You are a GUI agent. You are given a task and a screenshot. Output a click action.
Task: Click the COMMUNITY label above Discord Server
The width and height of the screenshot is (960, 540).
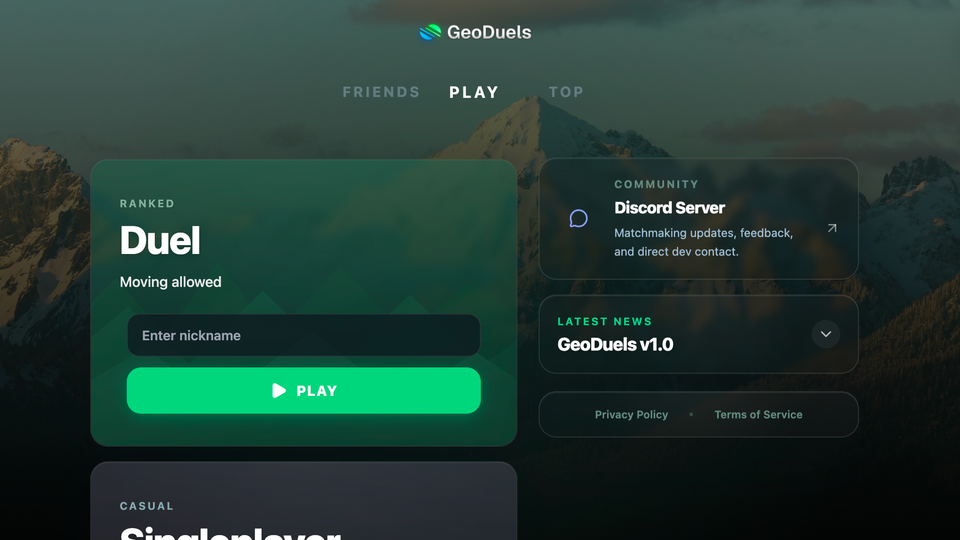656,184
